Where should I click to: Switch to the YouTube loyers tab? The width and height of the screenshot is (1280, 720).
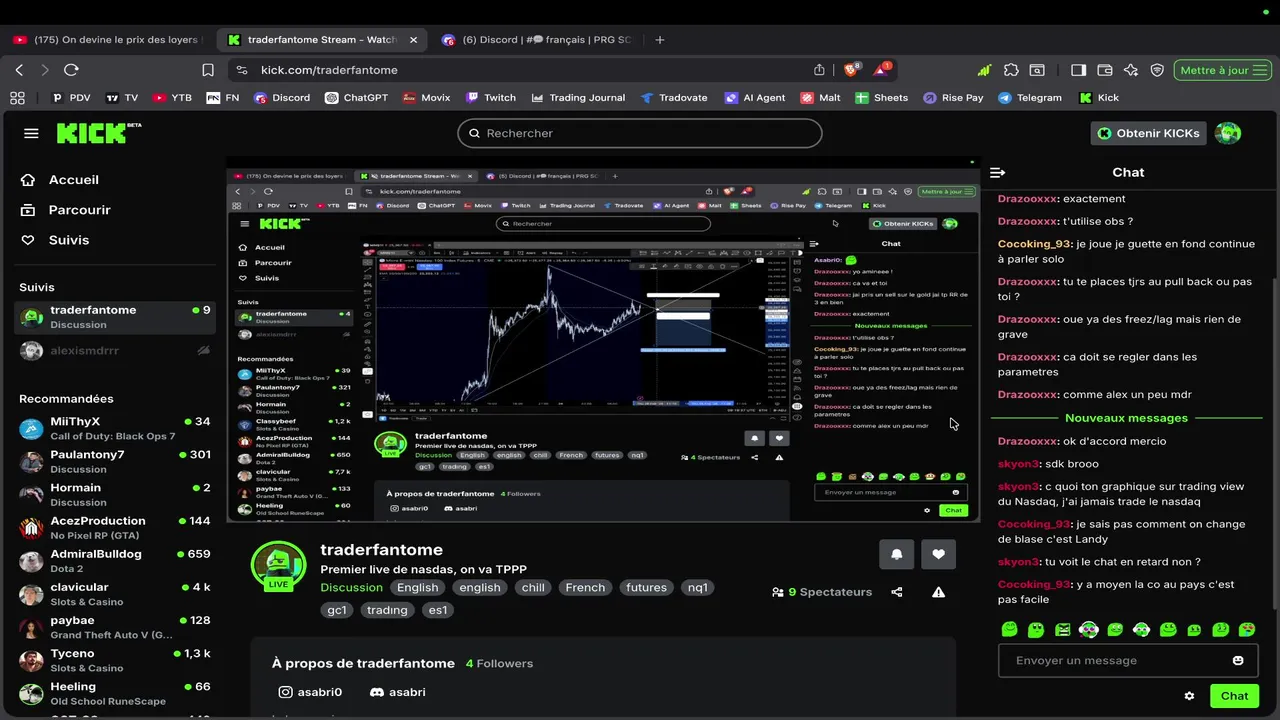click(106, 40)
